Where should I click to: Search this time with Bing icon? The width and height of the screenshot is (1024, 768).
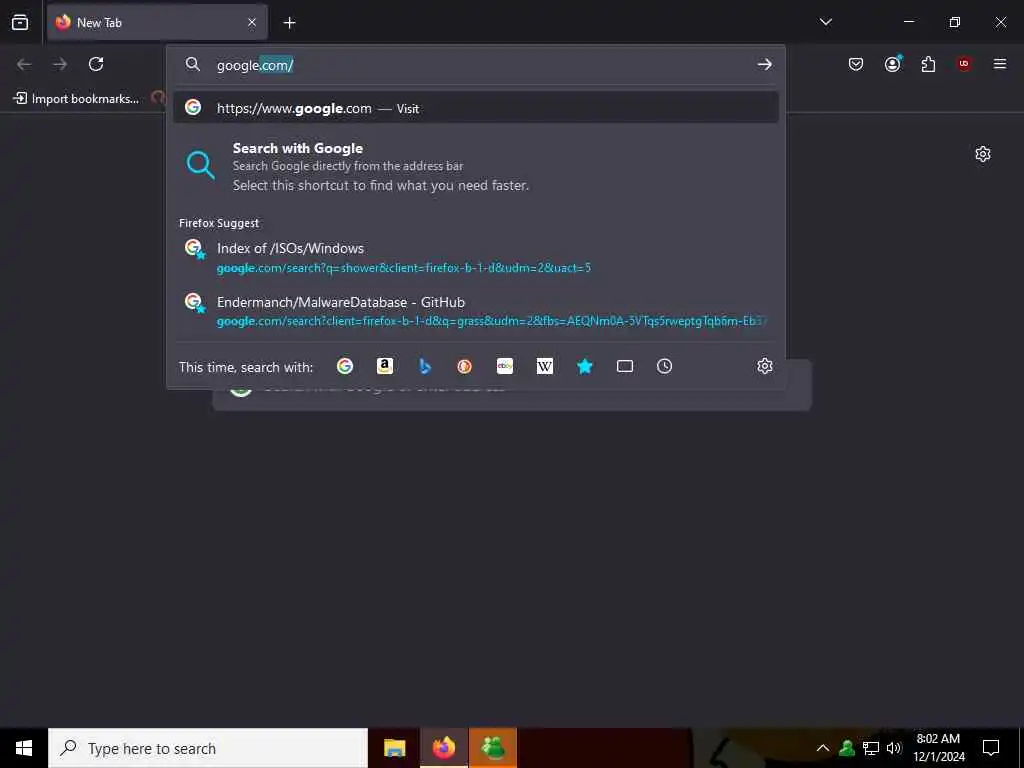pos(424,366)
